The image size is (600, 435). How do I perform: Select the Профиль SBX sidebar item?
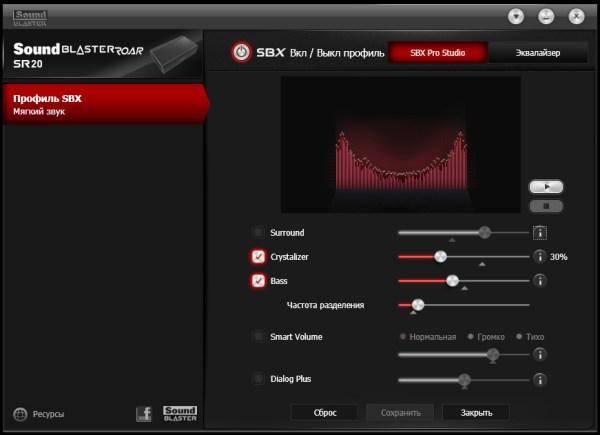[106, 104]
